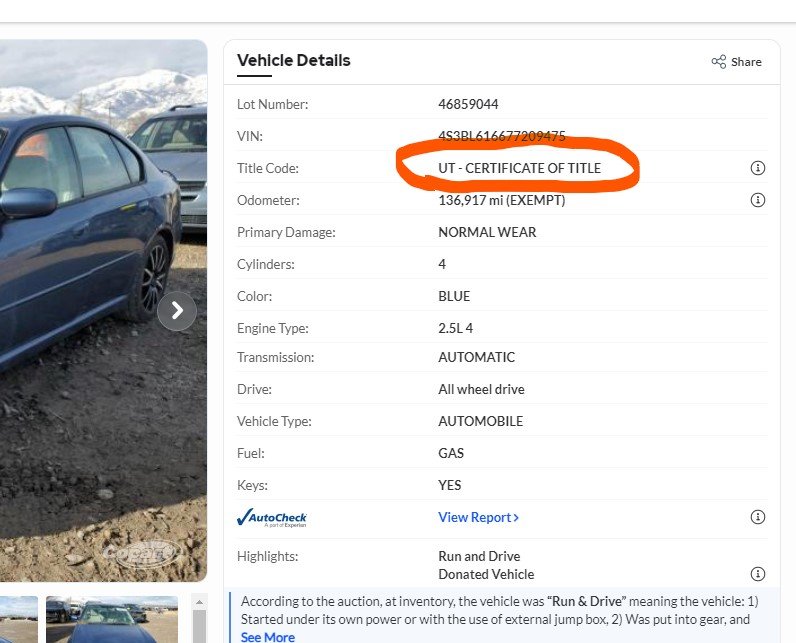The image size is (796, 643).
Task: Advance to the next vehicle photo
Action: [x=177, y=310]
